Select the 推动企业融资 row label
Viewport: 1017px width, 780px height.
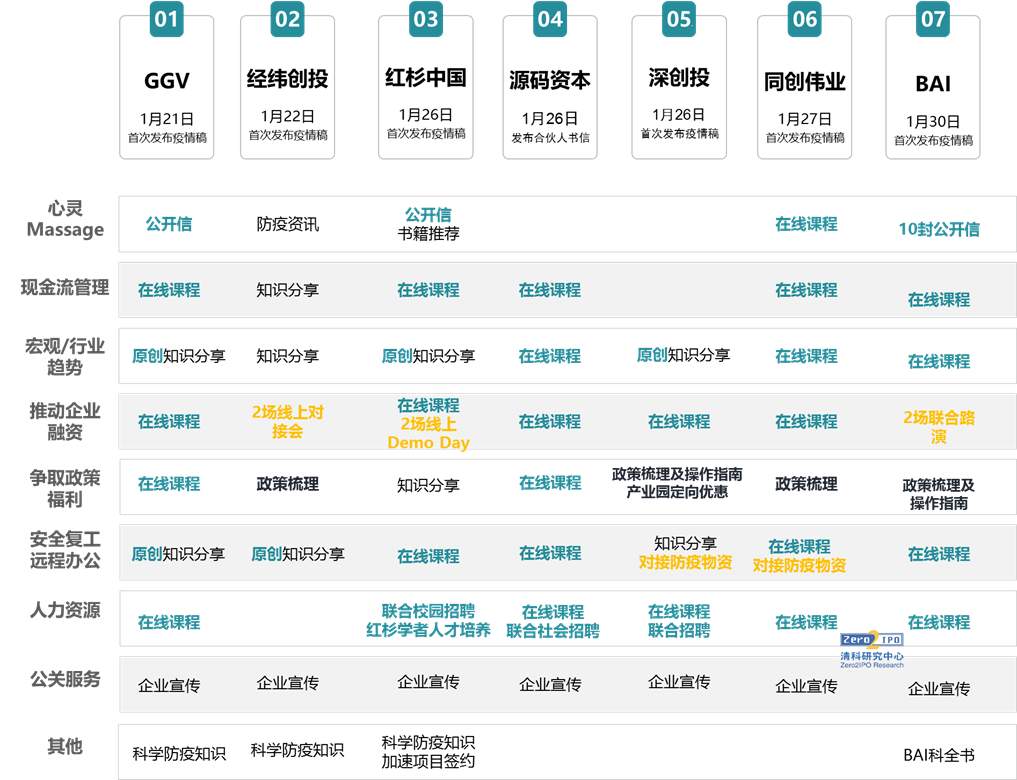pos(65,421)
